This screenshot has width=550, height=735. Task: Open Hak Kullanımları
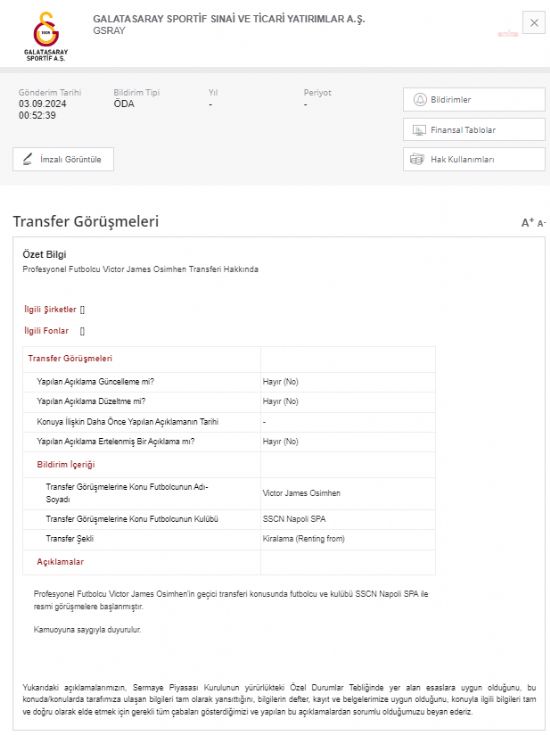click(474, 159)
